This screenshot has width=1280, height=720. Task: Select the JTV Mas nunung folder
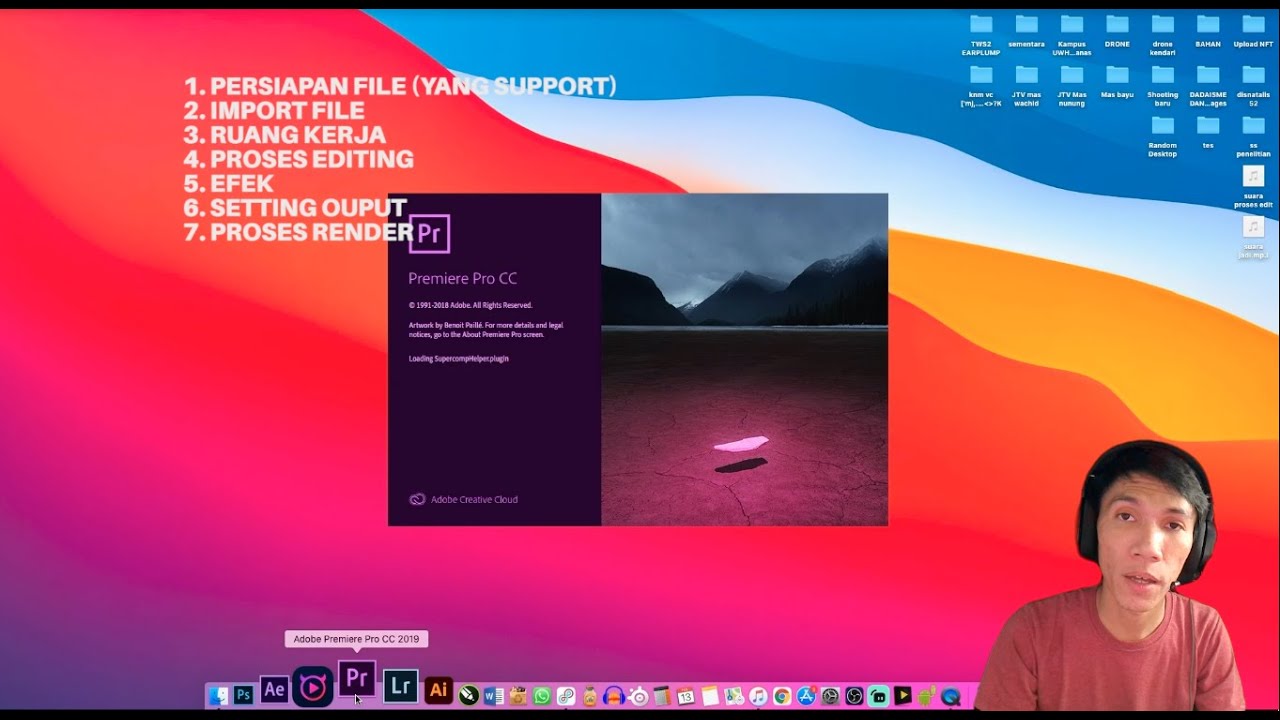tap(1072, 85)
